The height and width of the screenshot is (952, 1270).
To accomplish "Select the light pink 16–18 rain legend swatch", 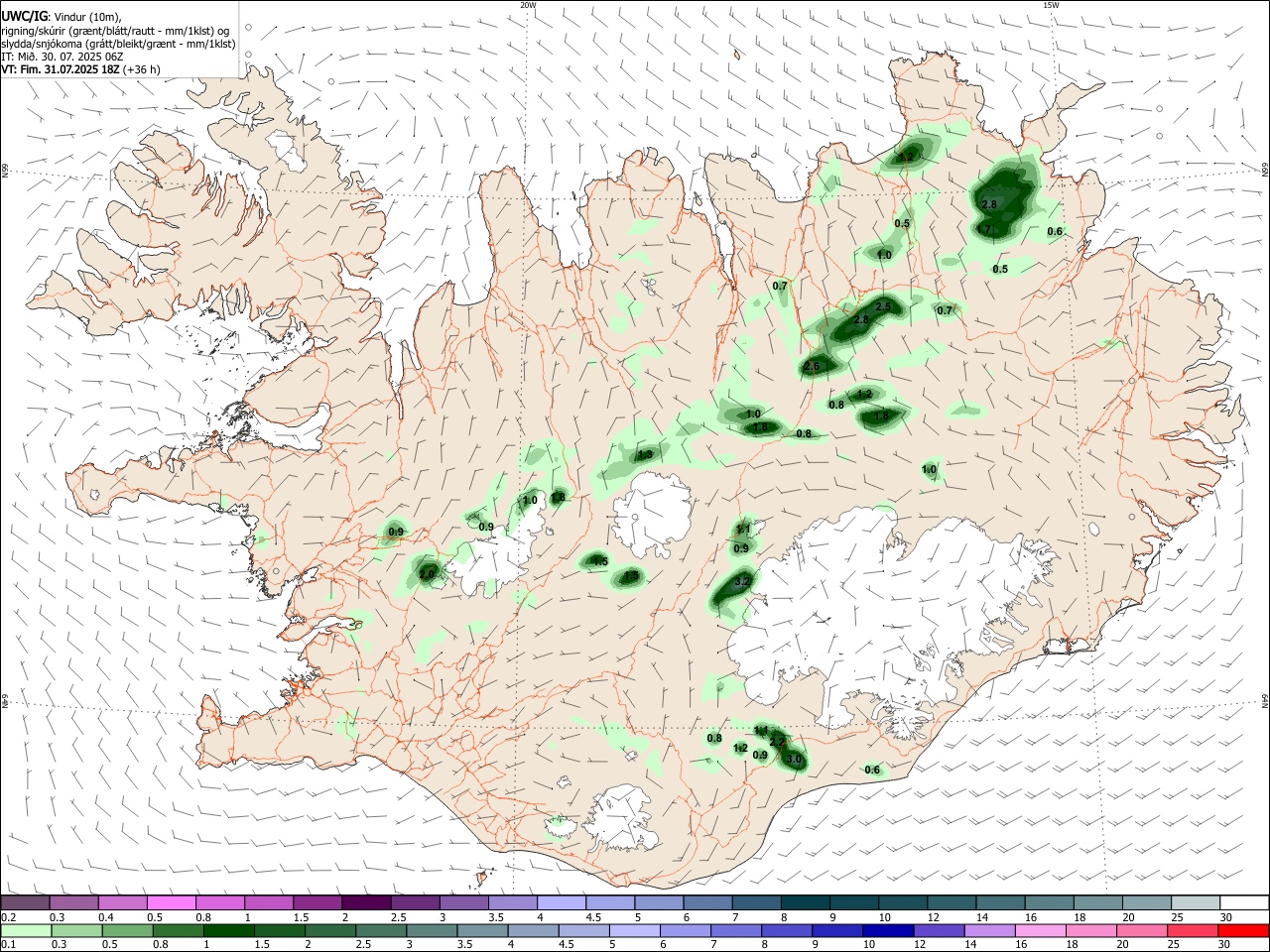I will (1042, 931).
